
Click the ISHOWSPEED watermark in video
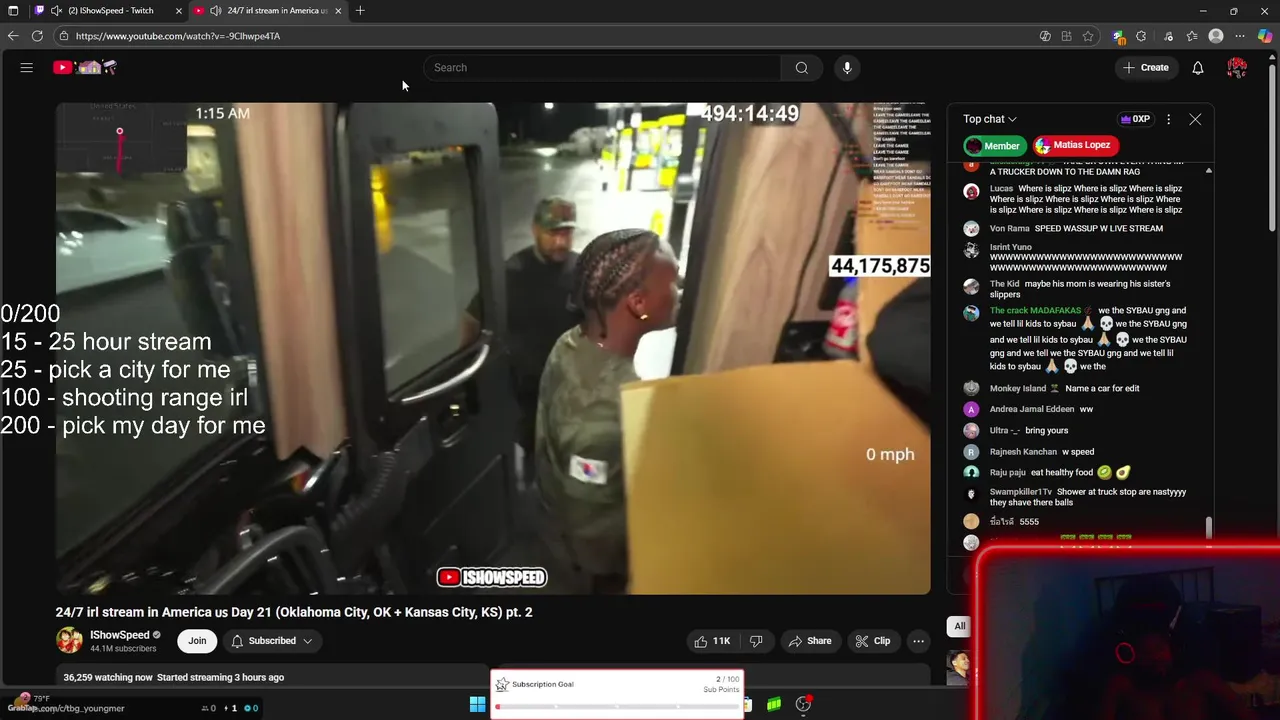[492, 577]
